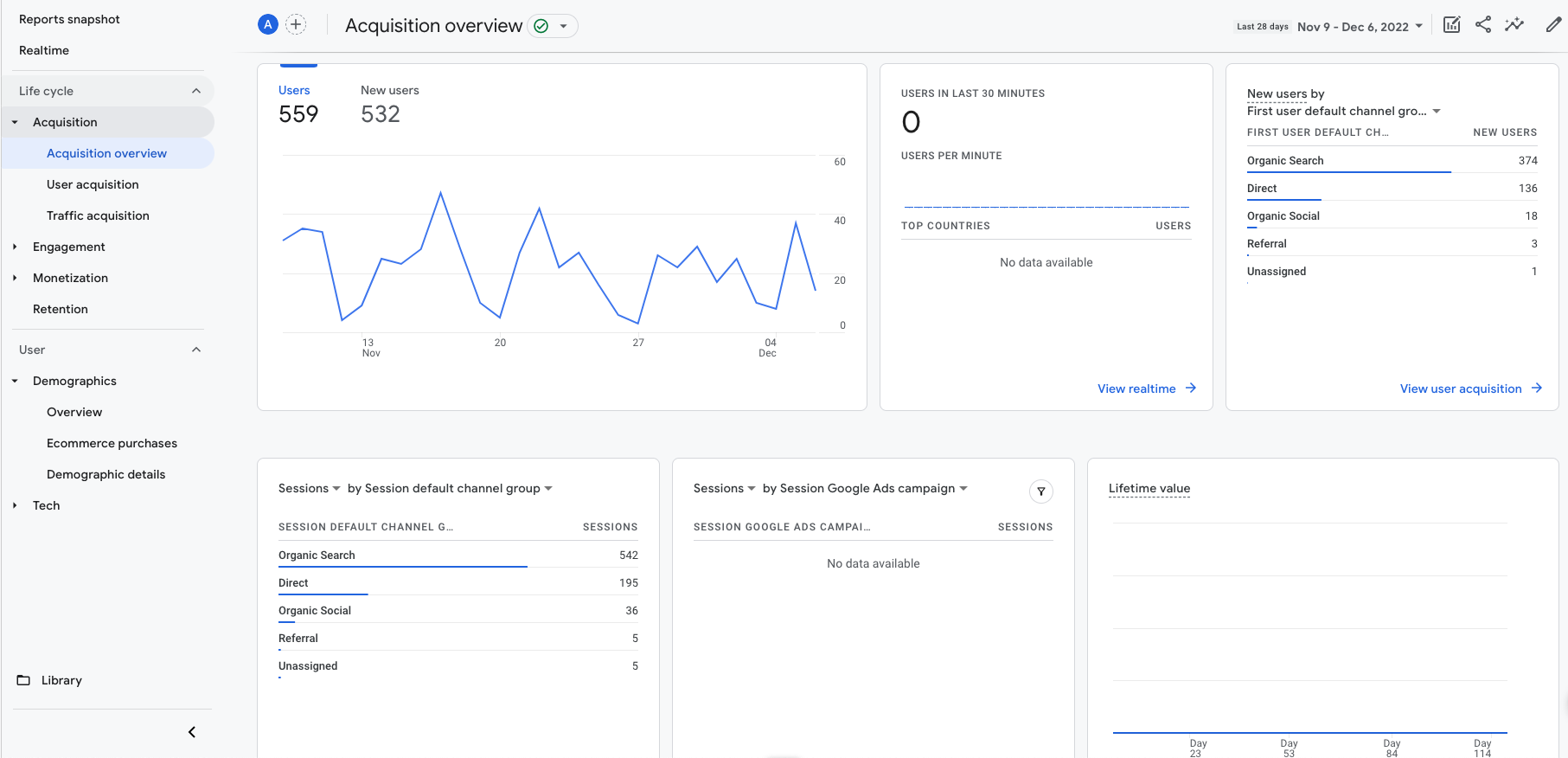Click Organic Search row in New users card
Viewport: 1568px width, 758px height.
tap(1392, 161)
